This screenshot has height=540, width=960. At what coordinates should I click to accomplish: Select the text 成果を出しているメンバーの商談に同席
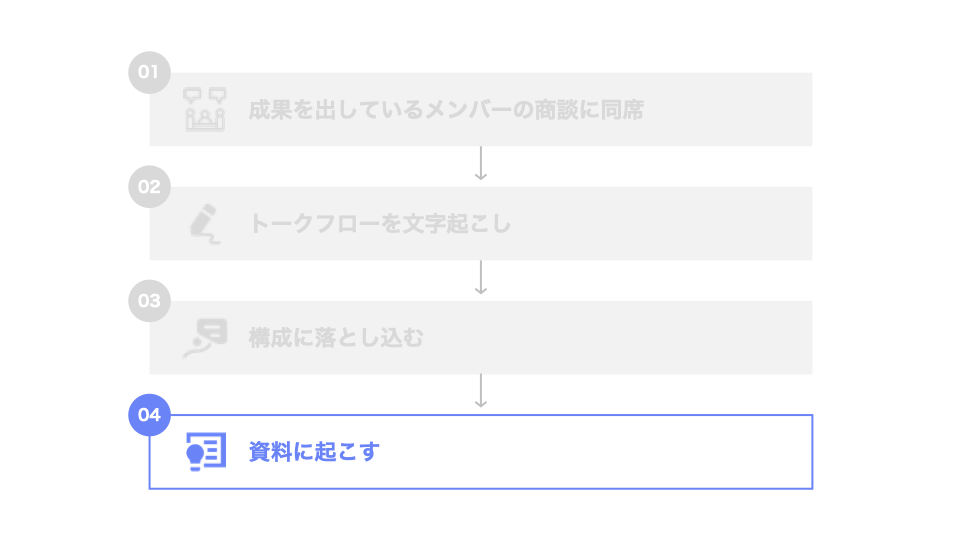446,110
